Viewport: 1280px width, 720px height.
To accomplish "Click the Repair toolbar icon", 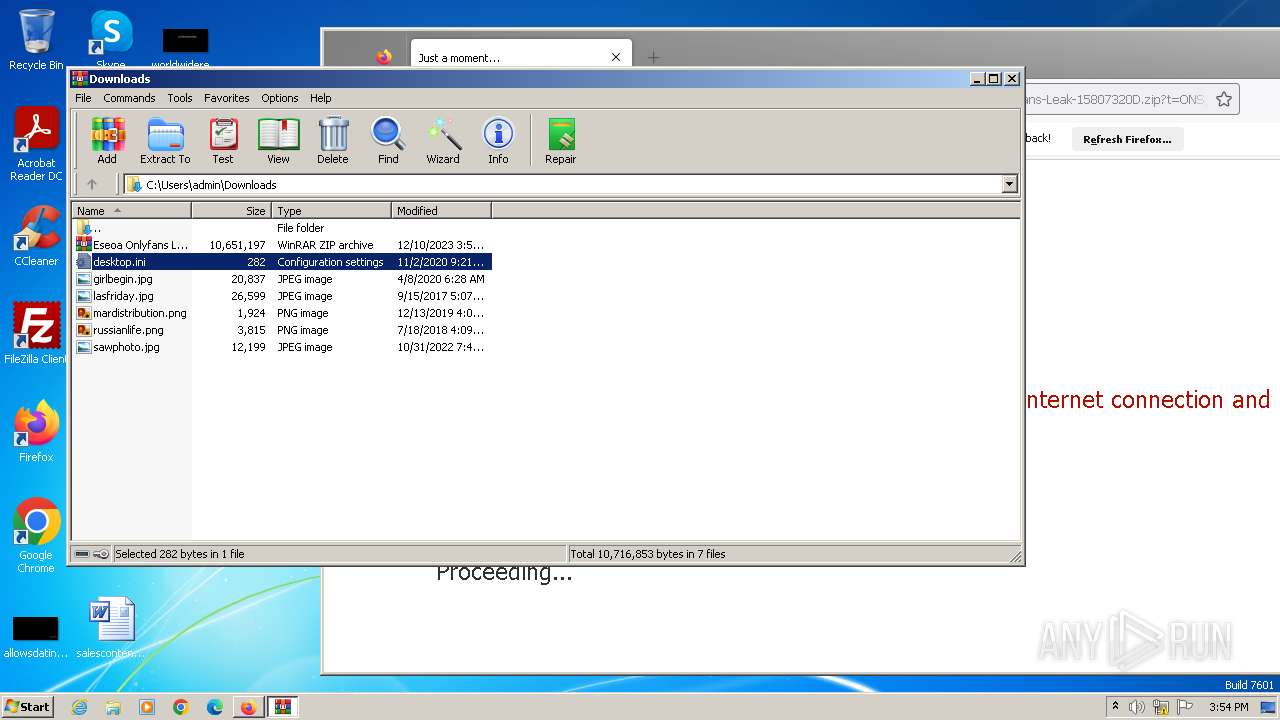I will click(560, 140).
